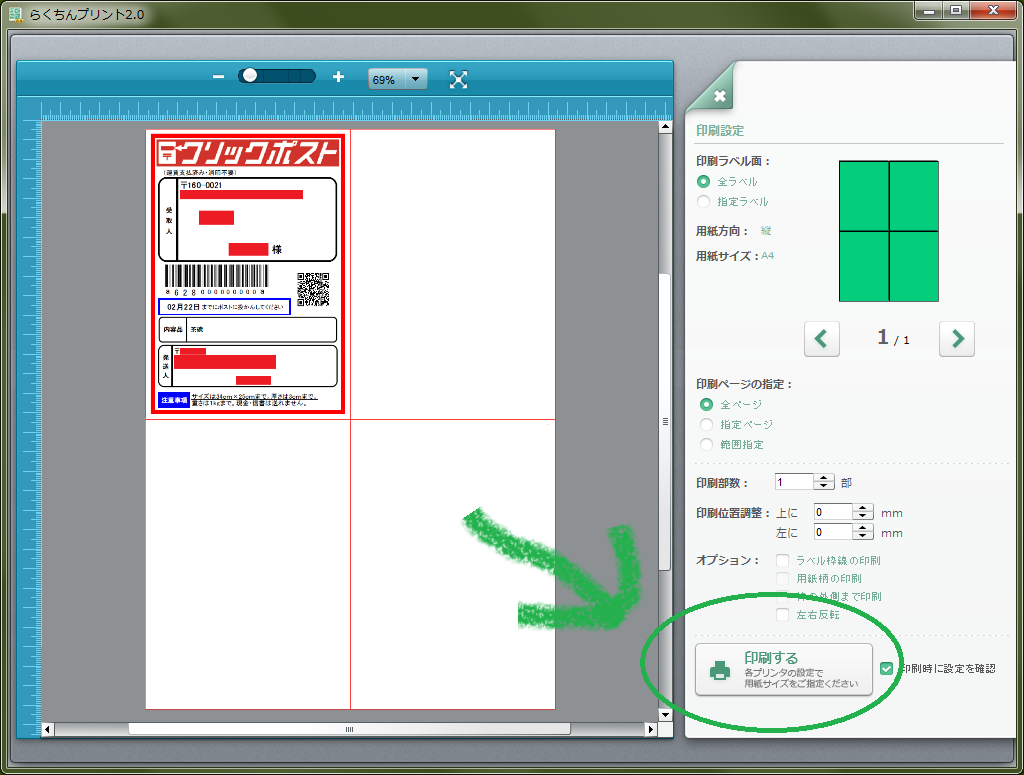Choose the 全ページ radio option
The height and width of the screenshot is (775, 1024).
pyautogui.click(x=706, y=405)
